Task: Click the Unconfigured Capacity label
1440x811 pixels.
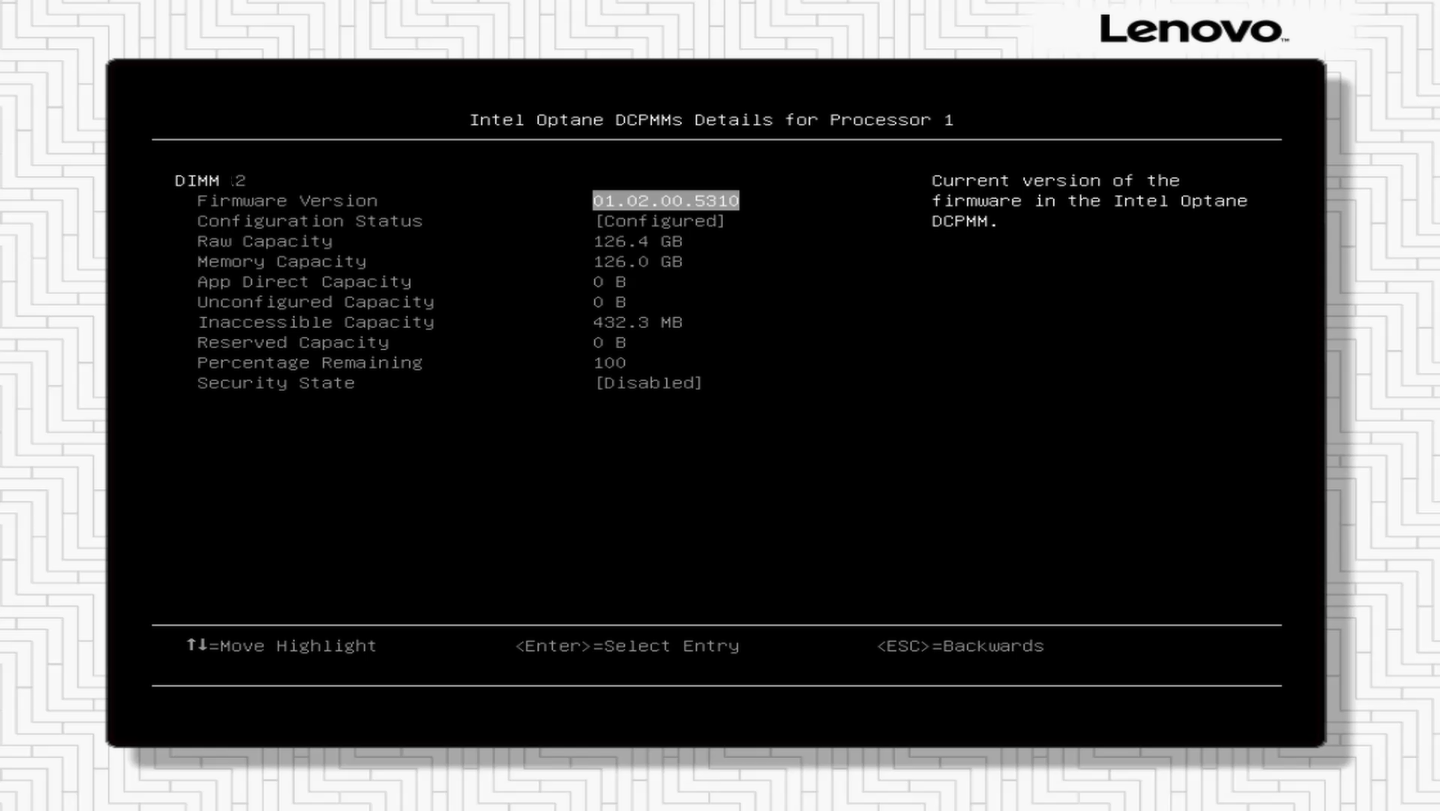Action: (316, 302)
